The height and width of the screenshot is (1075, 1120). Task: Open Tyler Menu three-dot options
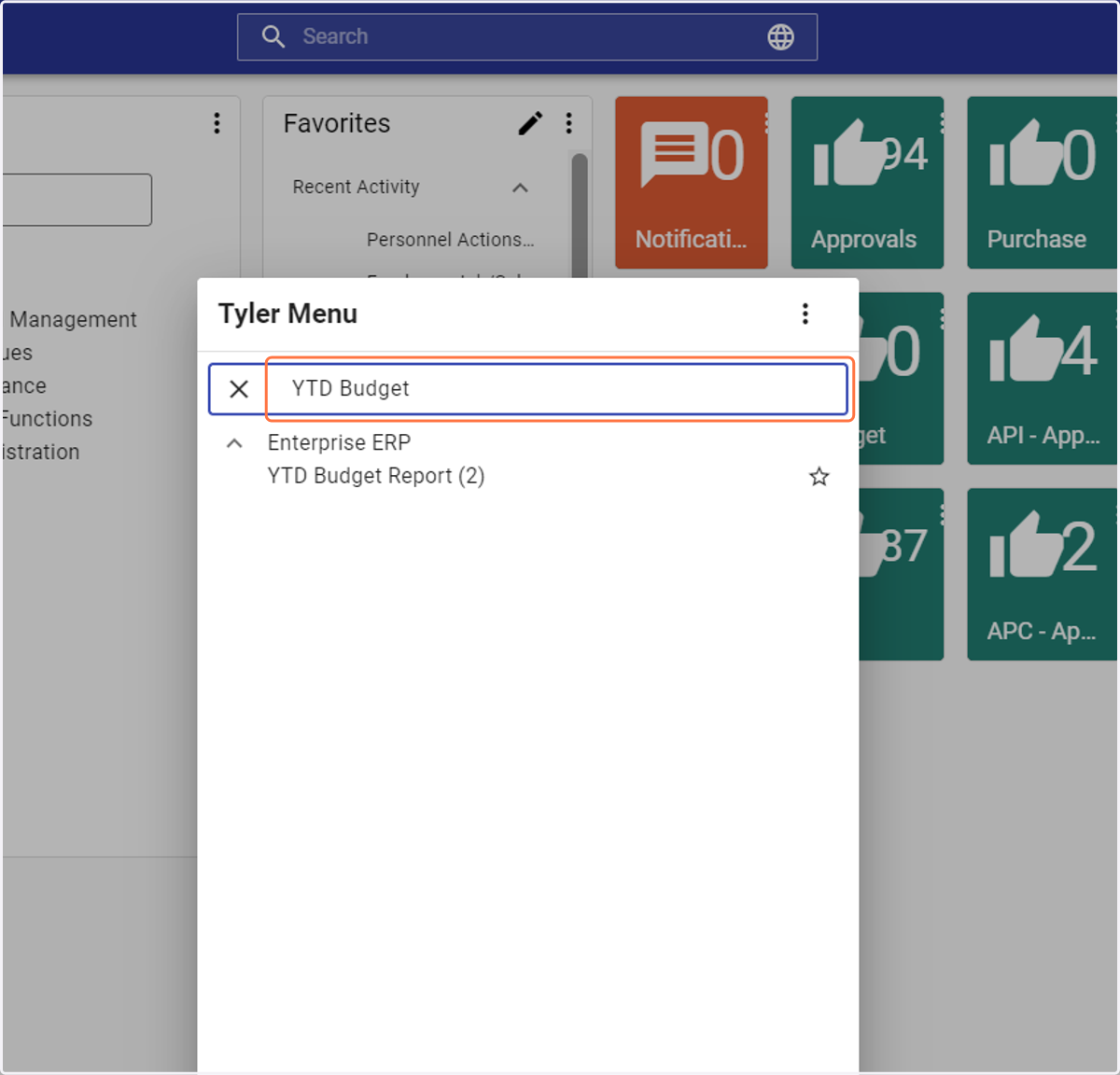805,314
